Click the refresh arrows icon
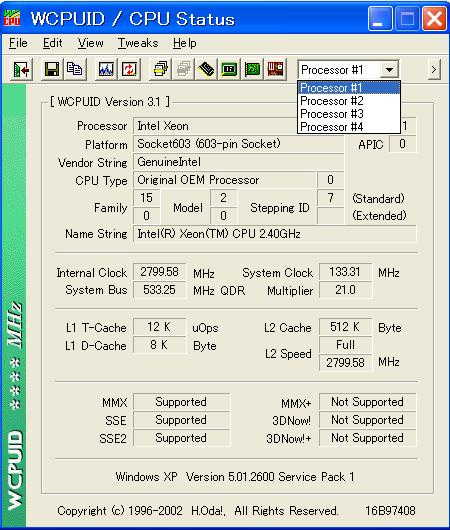450x530 pixels. (x=129, y=69)
